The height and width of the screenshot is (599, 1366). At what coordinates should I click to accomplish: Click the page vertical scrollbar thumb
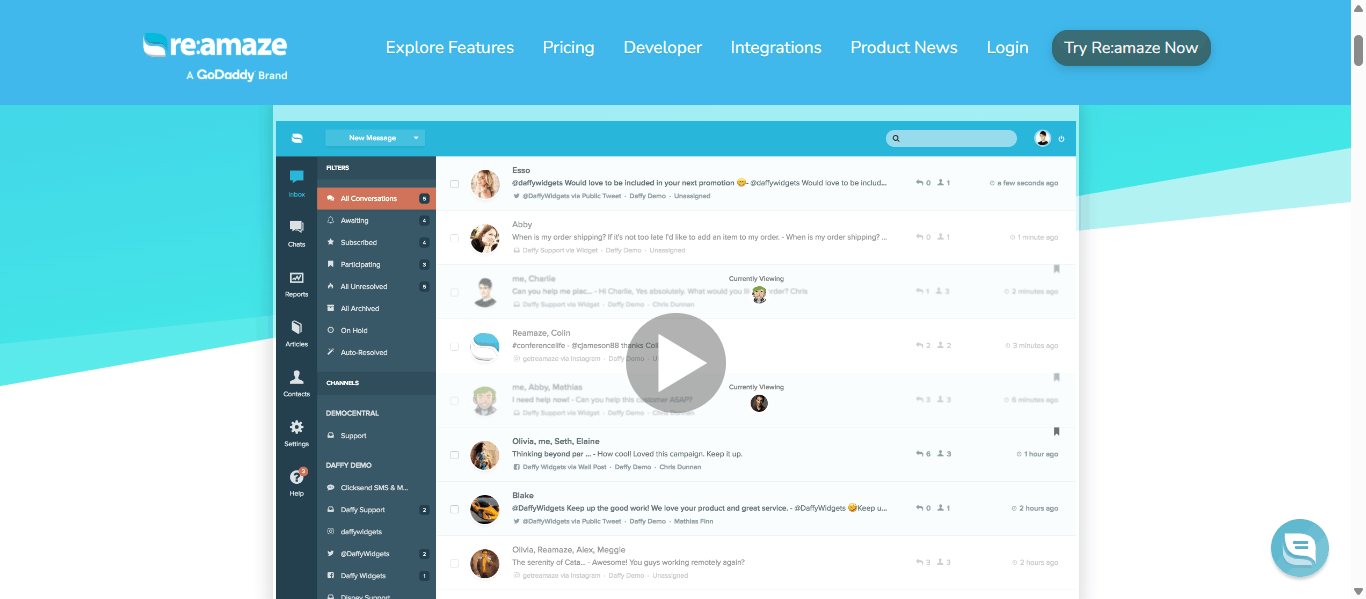[x=1359, y=49]
